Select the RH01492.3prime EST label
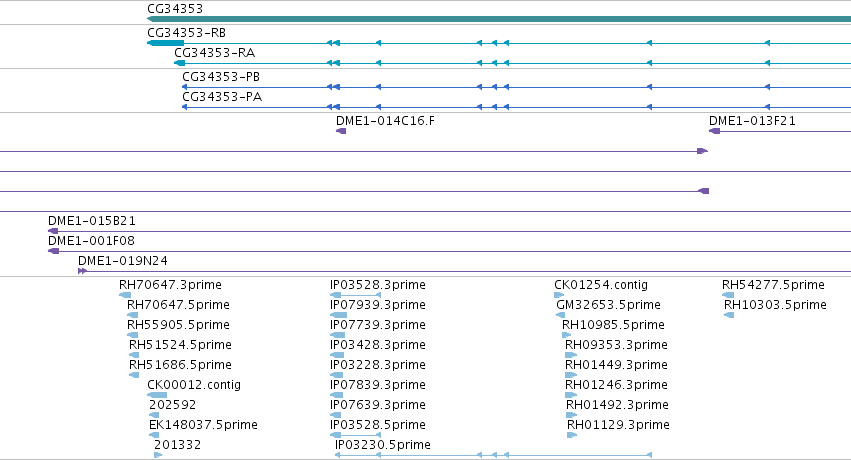This screenshot has width=851, height=460. point(618,405)
